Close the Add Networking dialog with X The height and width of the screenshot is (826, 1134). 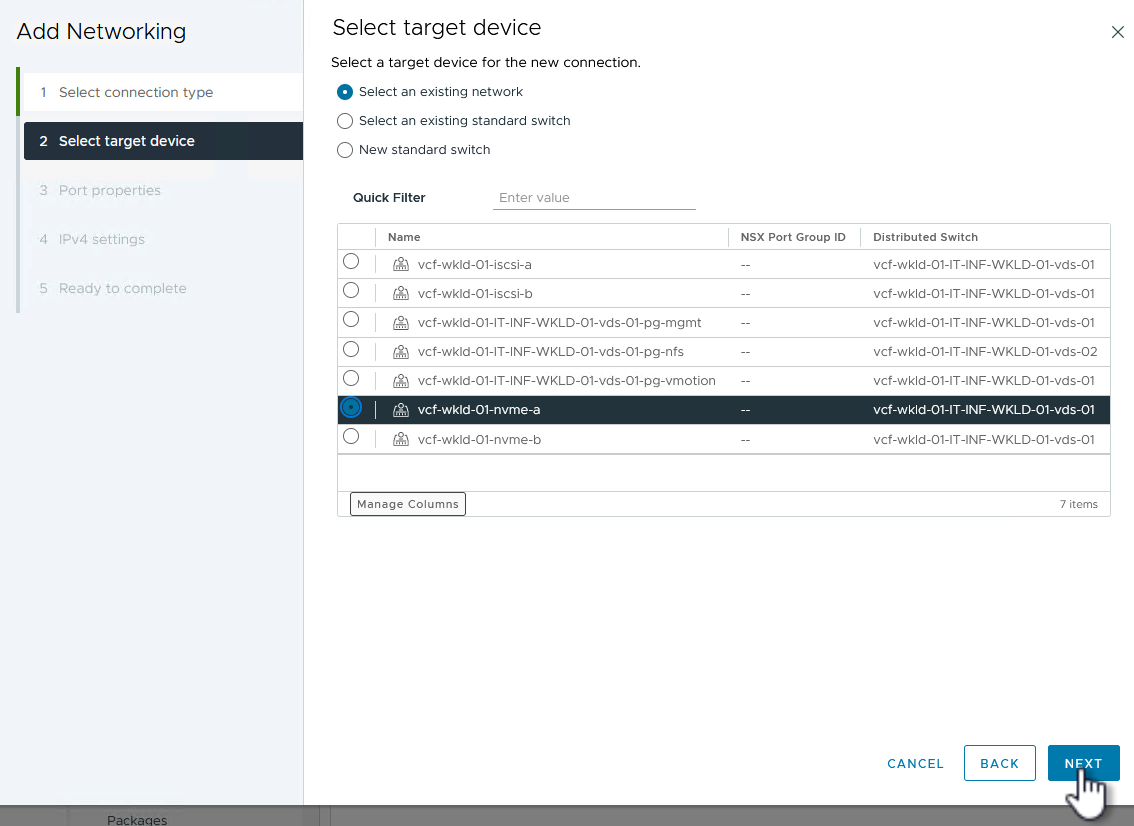point(1118,32)
